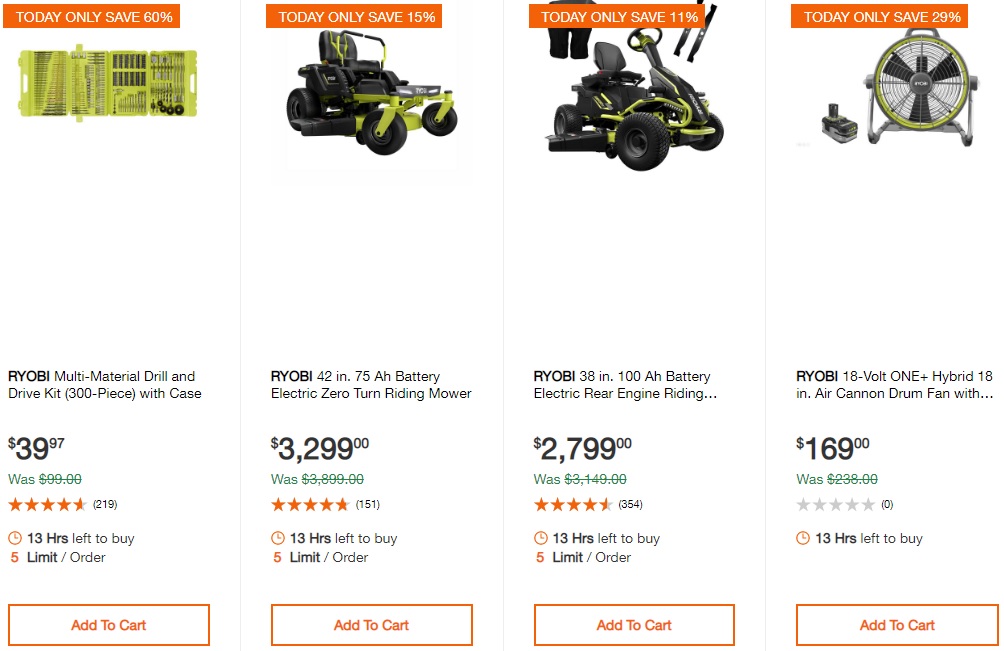This screenshot has width=1004, height=651.
Task: Open the 38 in. riding mower star rating
Action: pos(588,504)
